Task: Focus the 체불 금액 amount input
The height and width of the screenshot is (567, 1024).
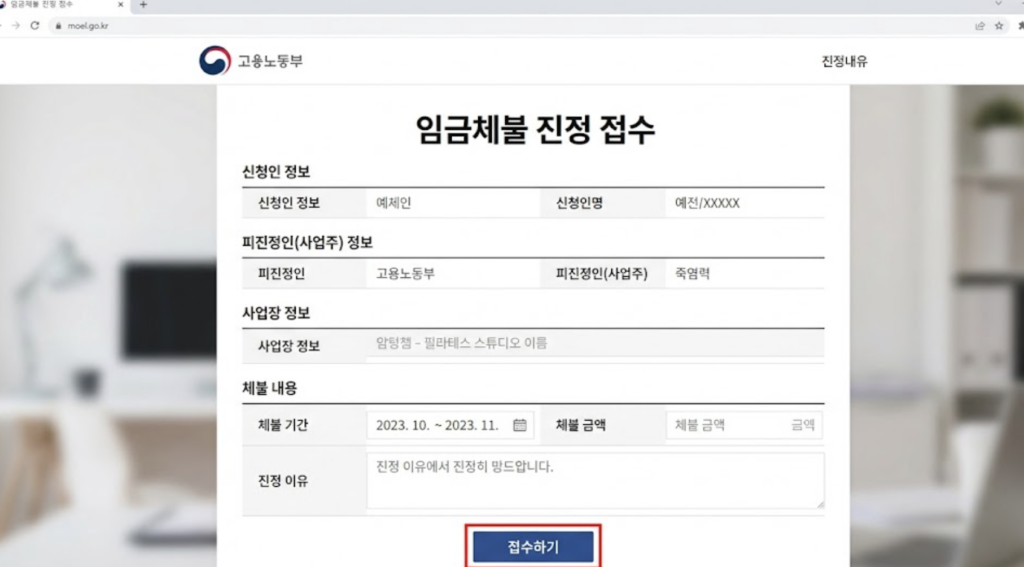Action: 744,425
